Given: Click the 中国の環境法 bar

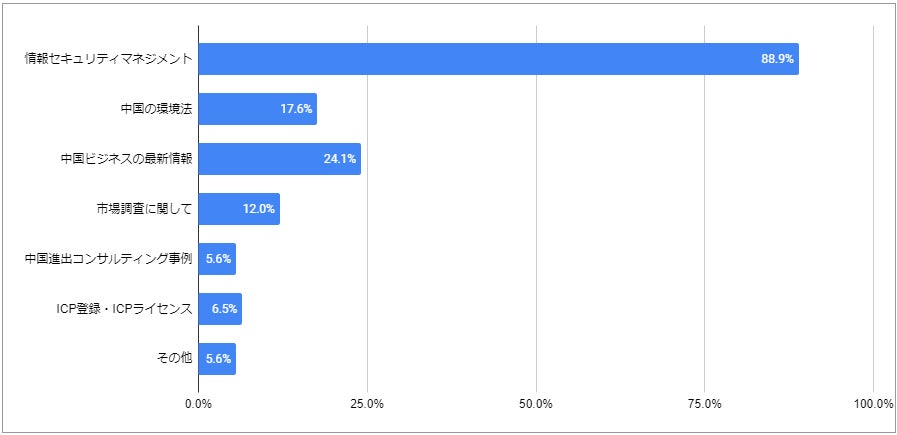Looking at the screenshot, I should pyautogui.click(x=257, y=109).
